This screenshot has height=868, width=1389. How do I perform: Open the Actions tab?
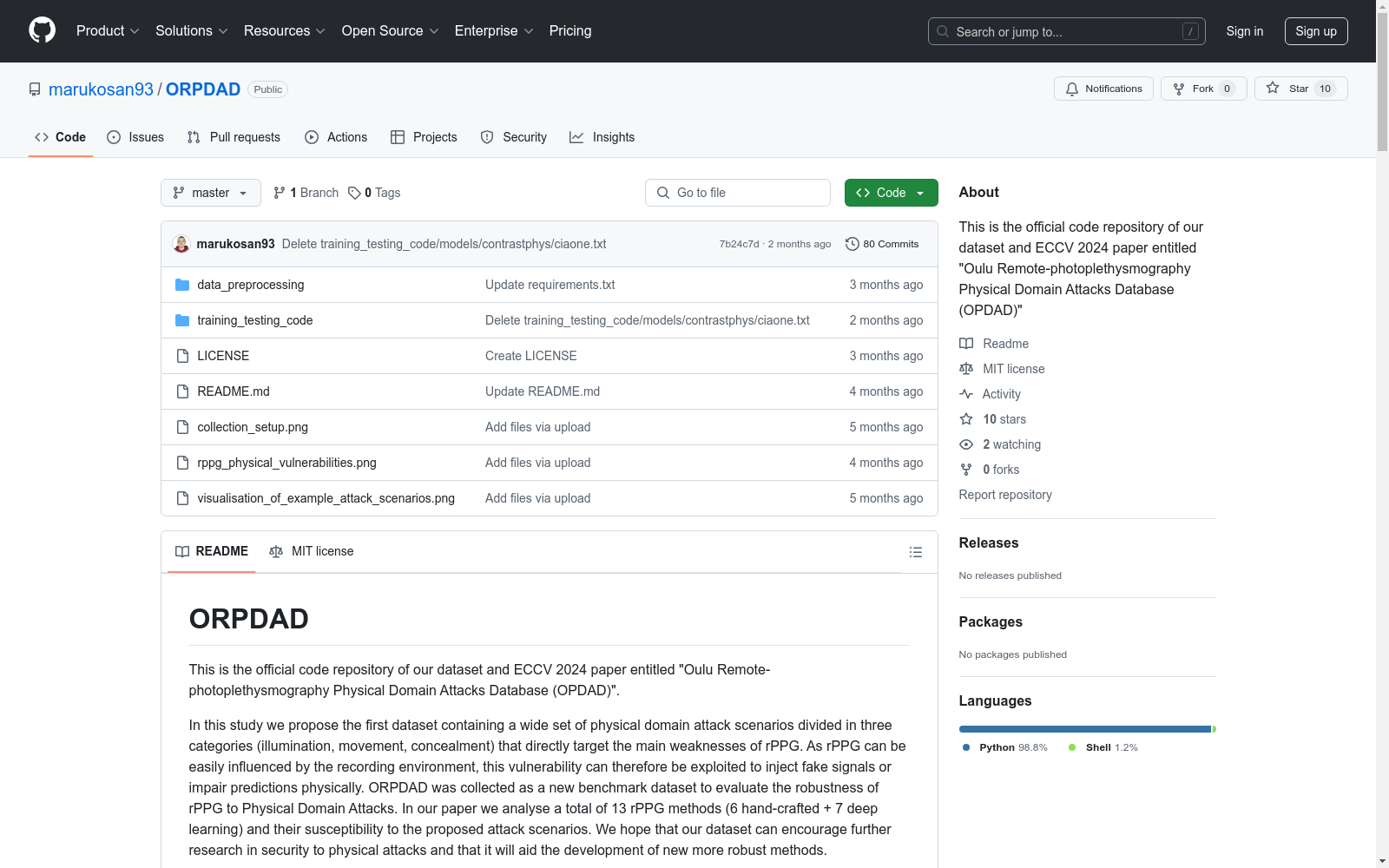point(336,137)
